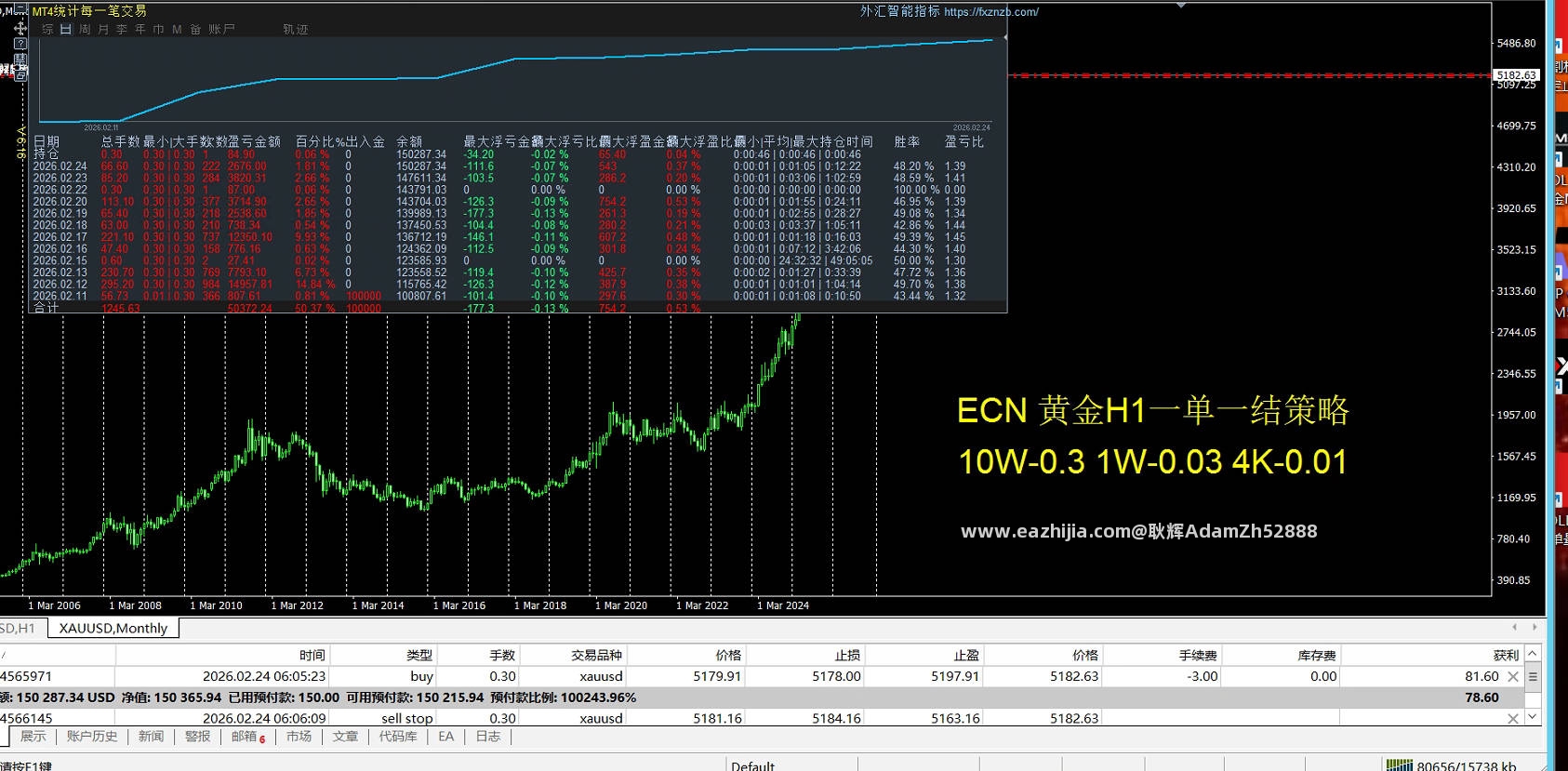Click the trade list scroll down arrow
This screenshot has height=771, width=1568.
(x=1533, y=717)
